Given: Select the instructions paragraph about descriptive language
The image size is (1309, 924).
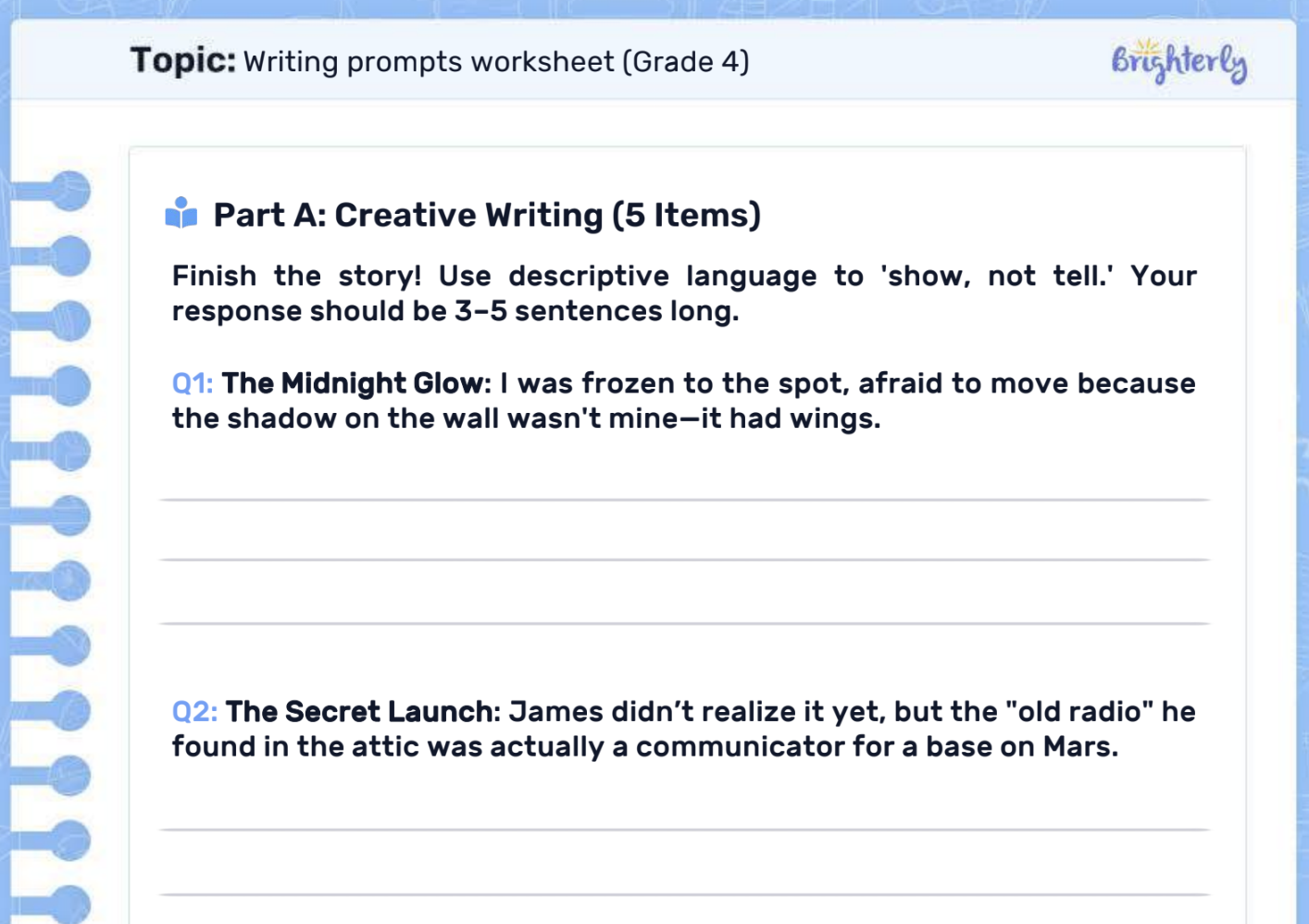Looking at the screenshot, I should point(683,293).
